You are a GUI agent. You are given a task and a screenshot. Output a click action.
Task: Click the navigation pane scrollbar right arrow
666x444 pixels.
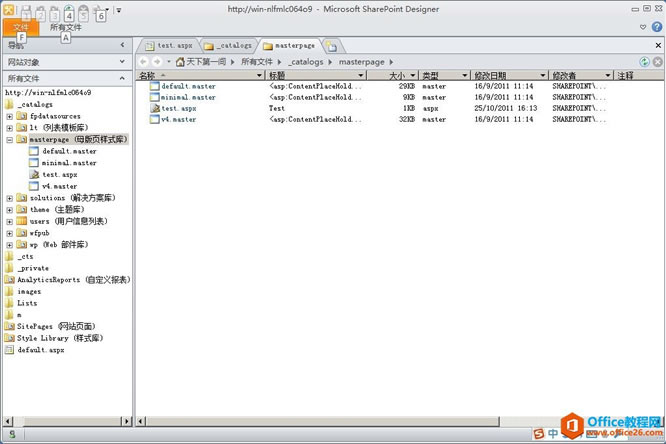127,421
